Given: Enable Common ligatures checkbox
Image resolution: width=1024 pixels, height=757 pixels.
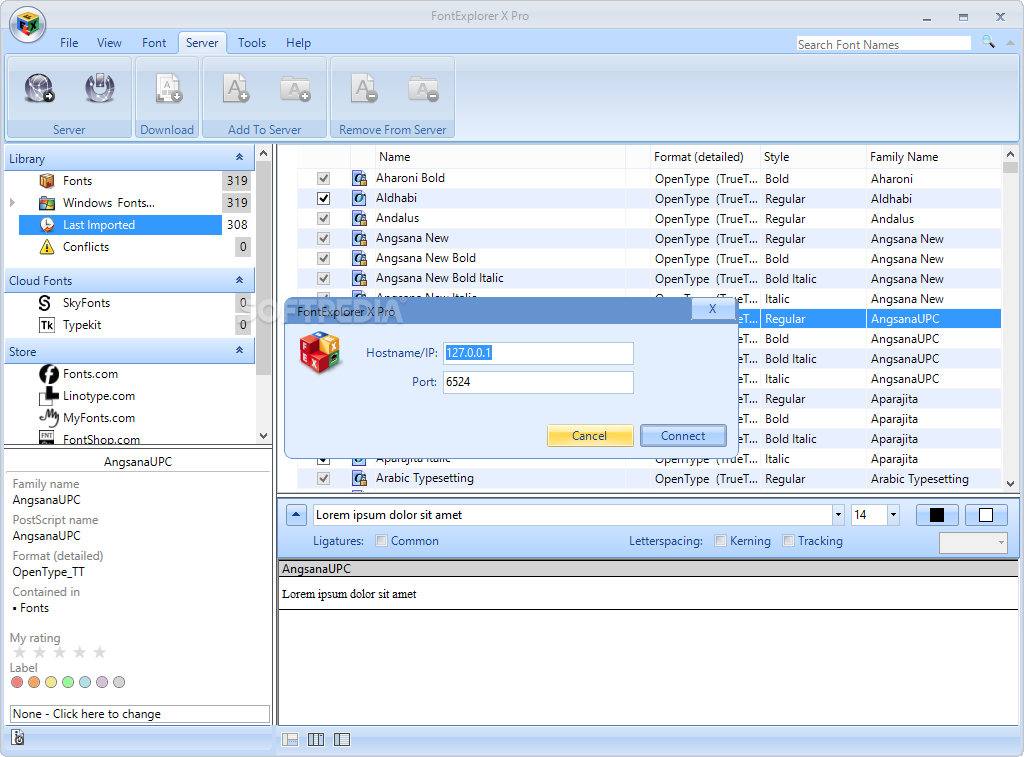Looking at the screenshot, I should click(382, 541).
